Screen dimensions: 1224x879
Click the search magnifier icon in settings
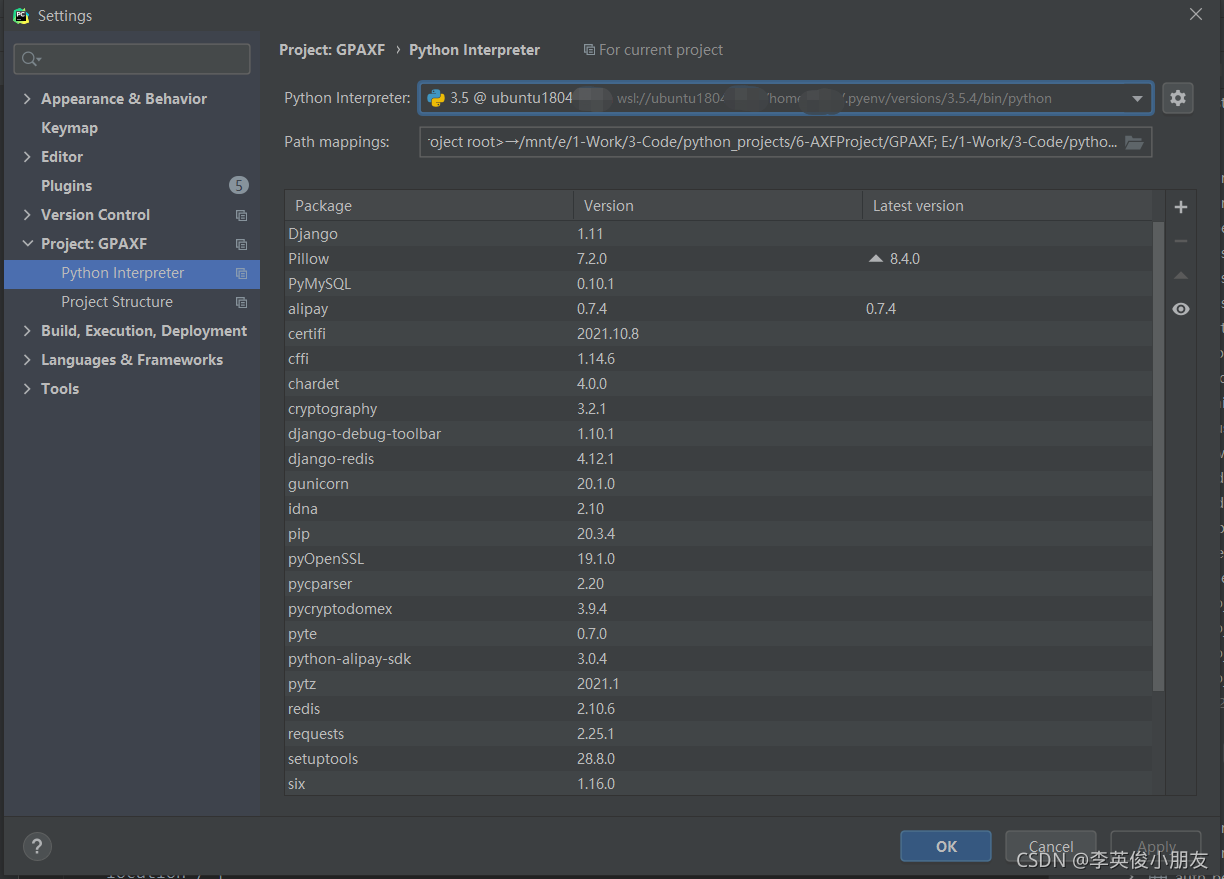31,59
